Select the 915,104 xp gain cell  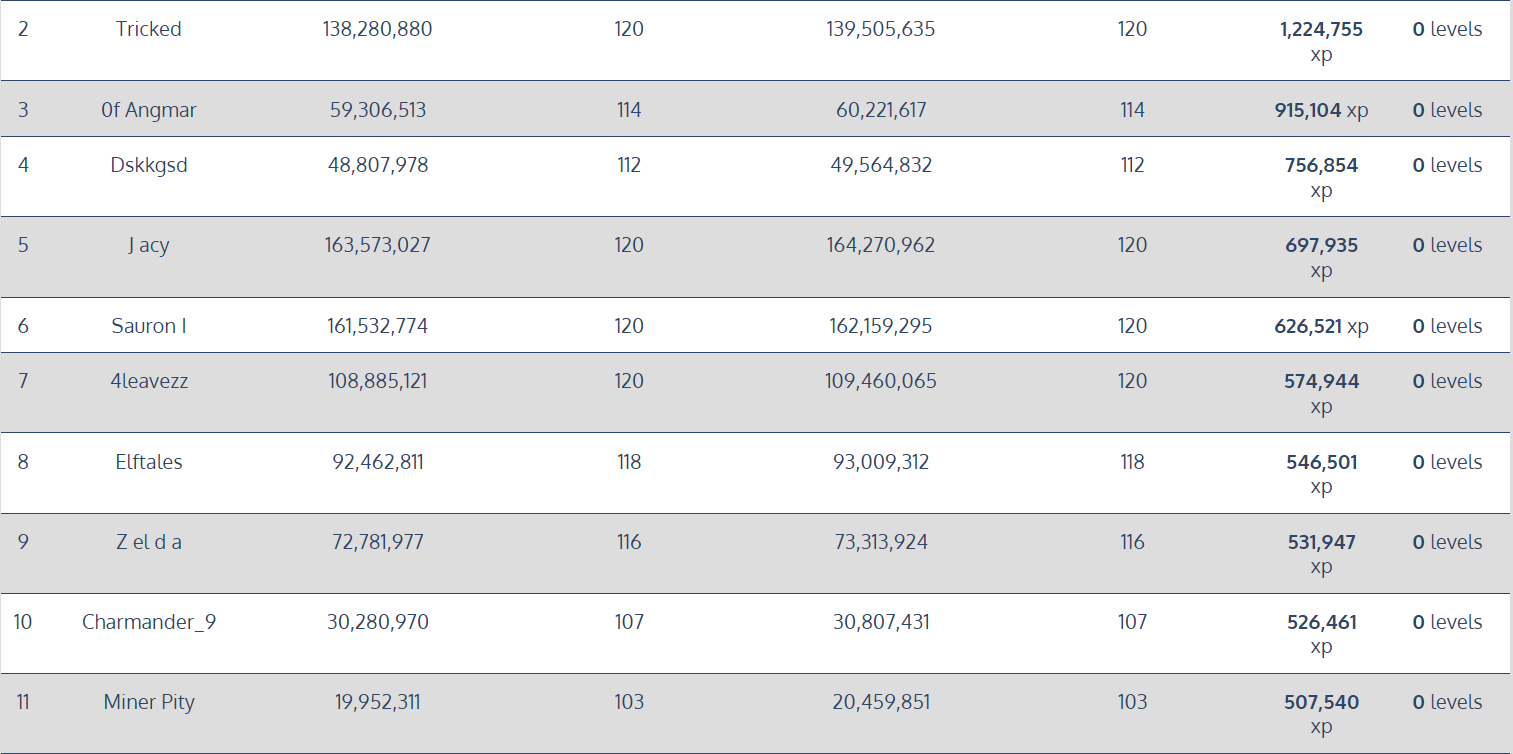click(x=1314, y=110)
